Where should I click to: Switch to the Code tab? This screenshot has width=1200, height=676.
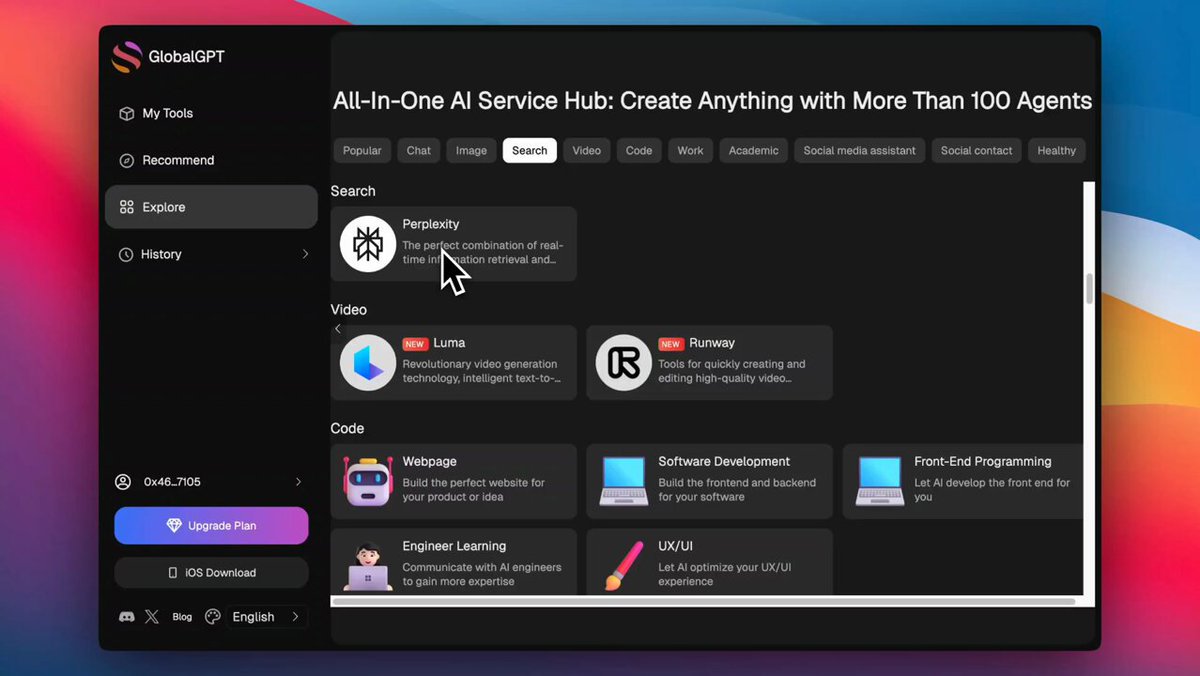[x=639, y=151]
